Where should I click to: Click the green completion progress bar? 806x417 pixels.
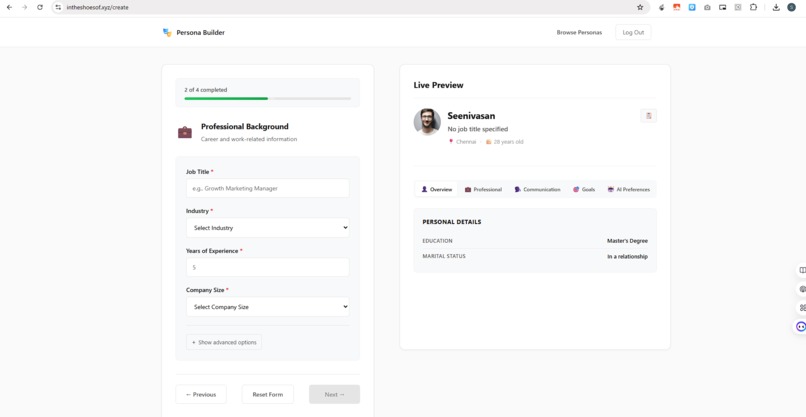click(226, 98)
